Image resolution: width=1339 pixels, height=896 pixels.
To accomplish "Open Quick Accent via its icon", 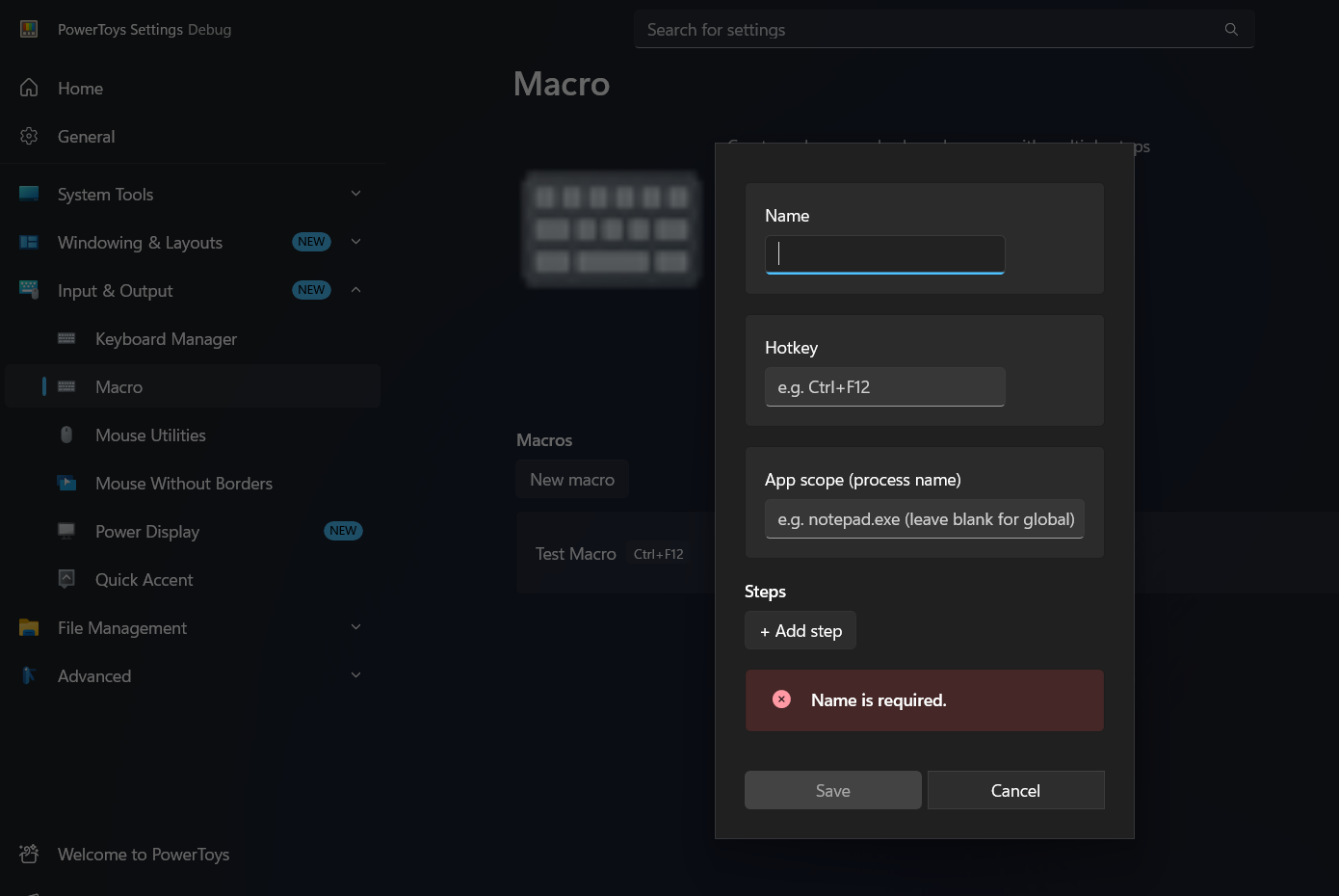I will pyautogui.click(x=66, y=579).
